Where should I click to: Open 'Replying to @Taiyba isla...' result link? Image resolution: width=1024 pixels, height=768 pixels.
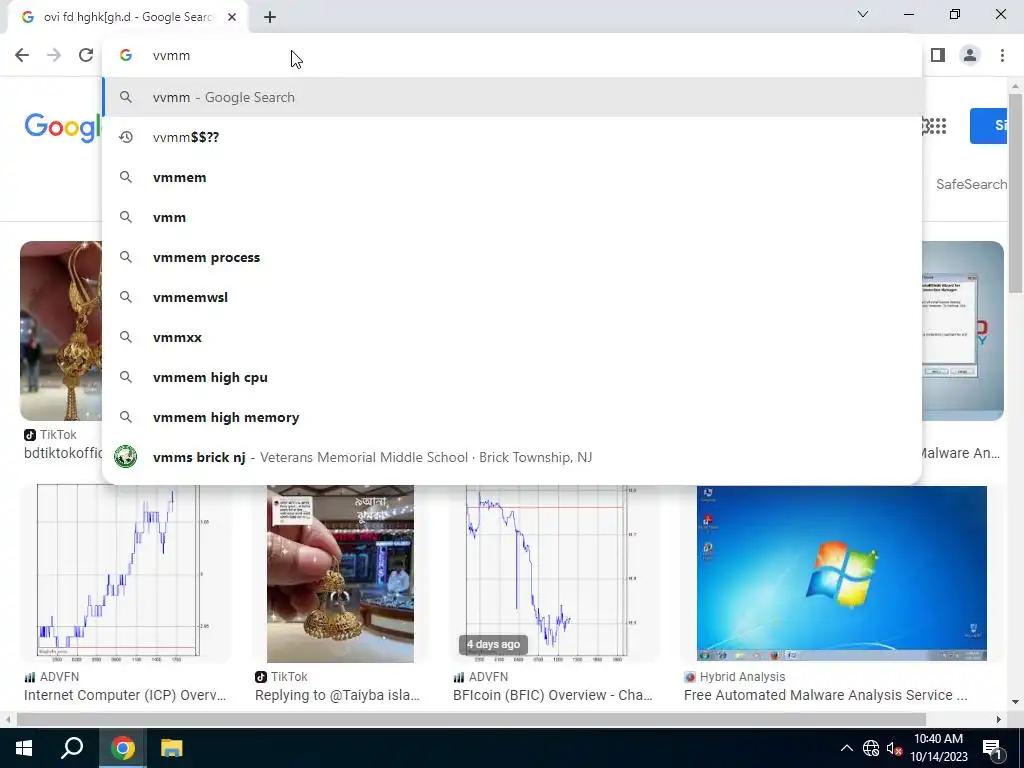(x=337, y=695)
